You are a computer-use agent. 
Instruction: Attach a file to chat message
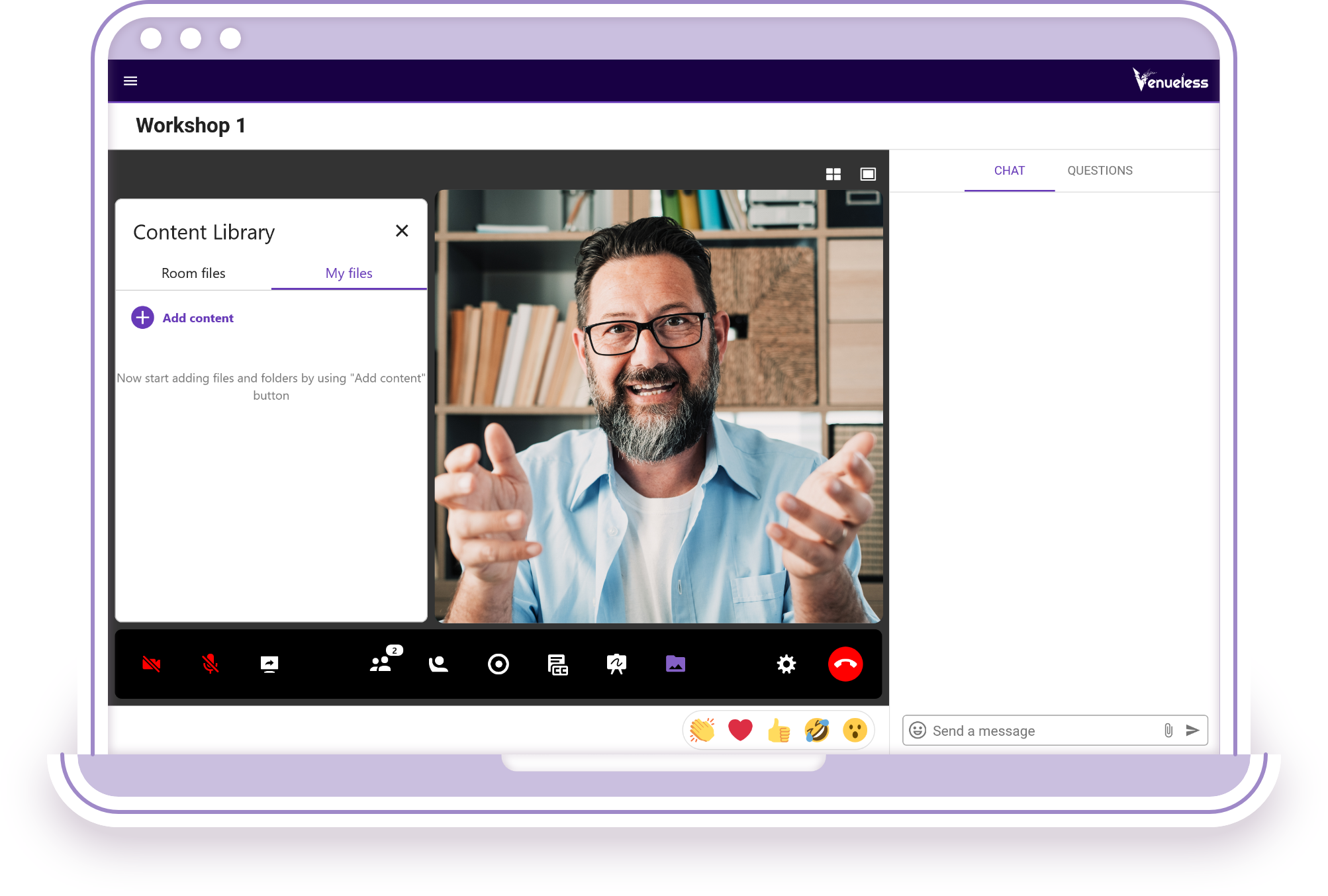pos(1168,730)
